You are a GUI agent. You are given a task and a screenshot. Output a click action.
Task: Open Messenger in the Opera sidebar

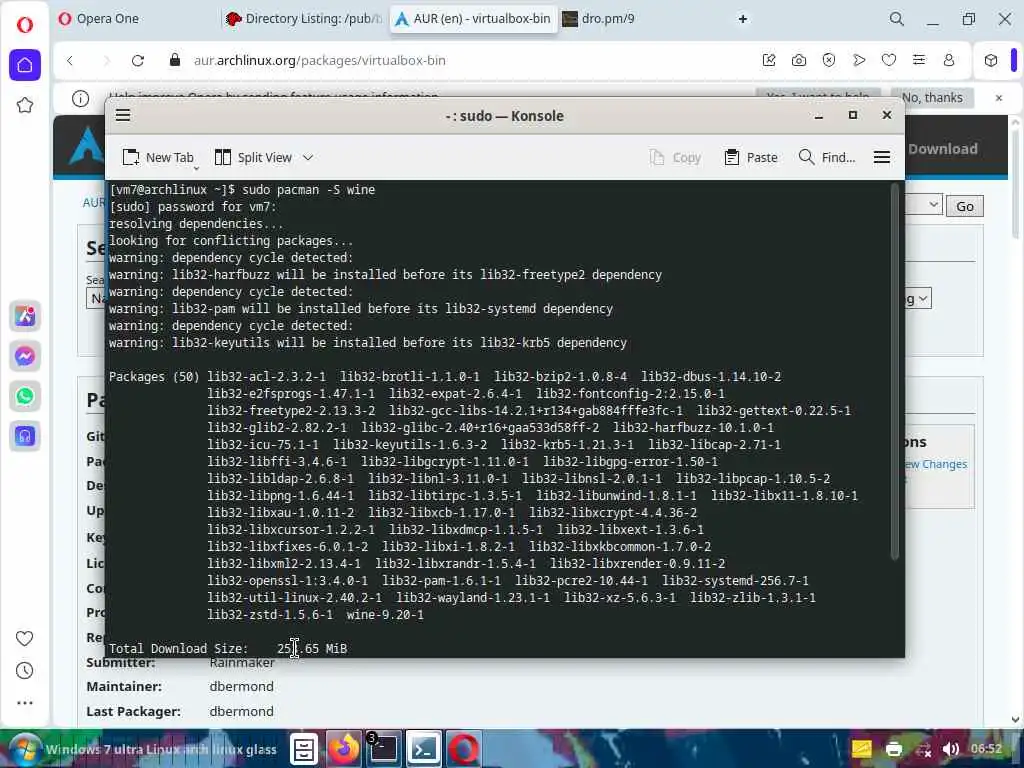[25, 356]
